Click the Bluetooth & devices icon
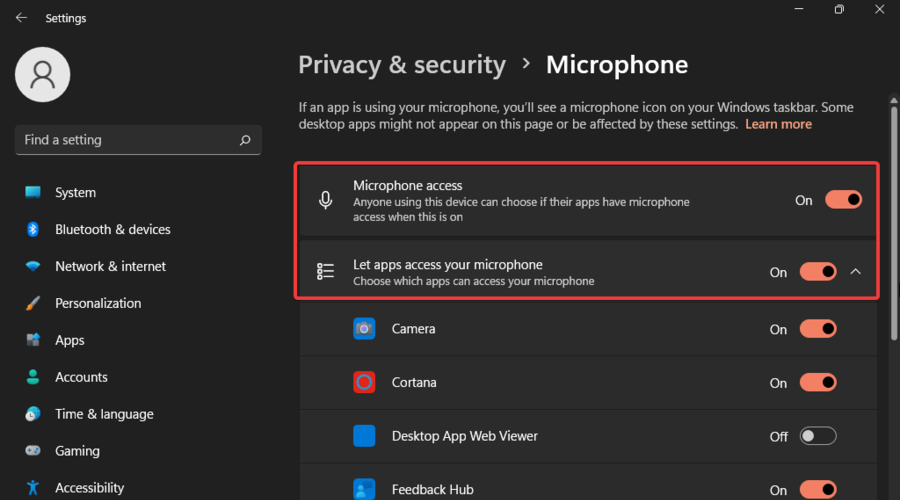This screenshot has height=500, width=900. tap(33, 230)
